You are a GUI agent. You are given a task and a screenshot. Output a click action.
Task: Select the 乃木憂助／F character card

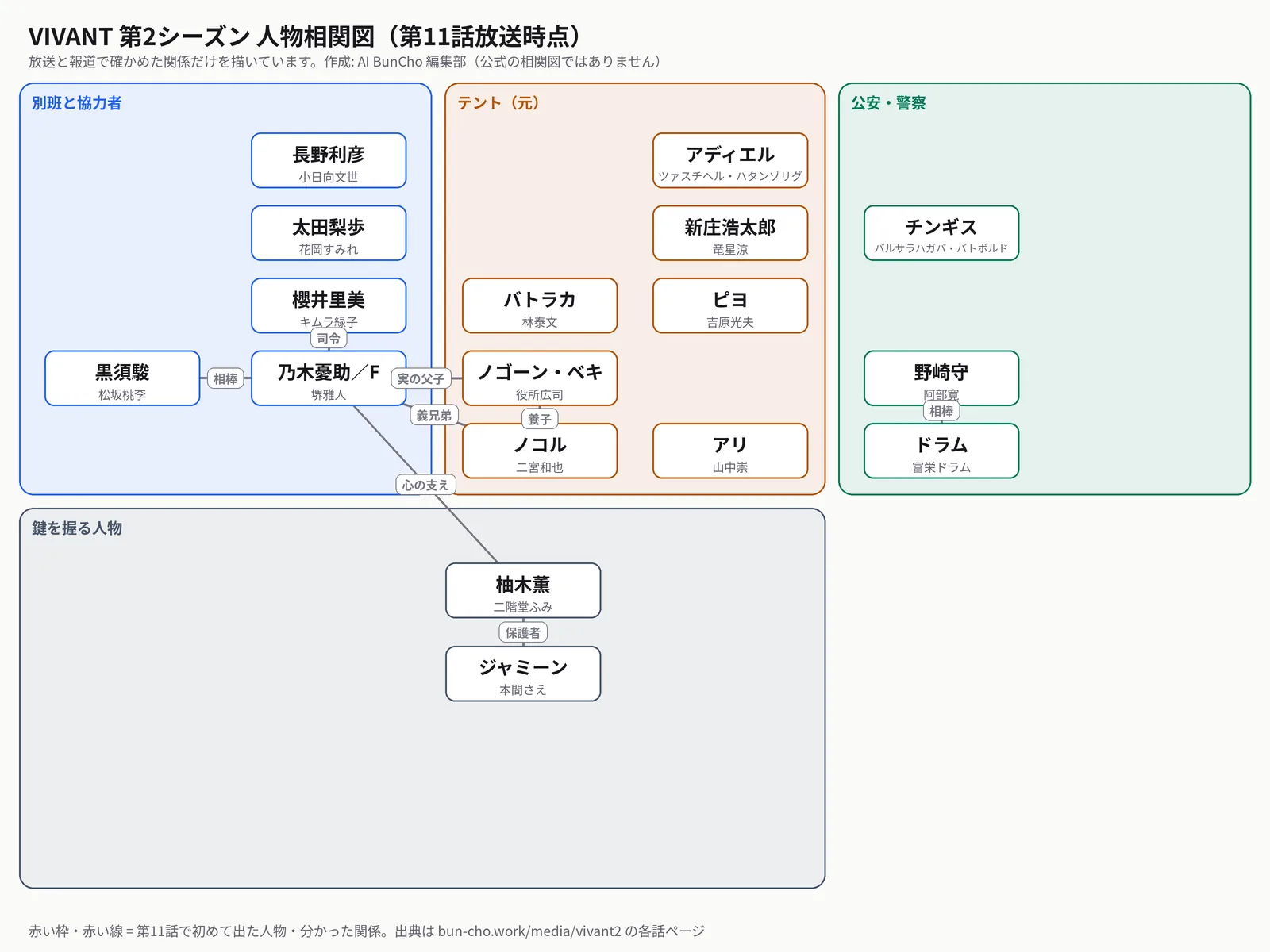coord(329,378)
